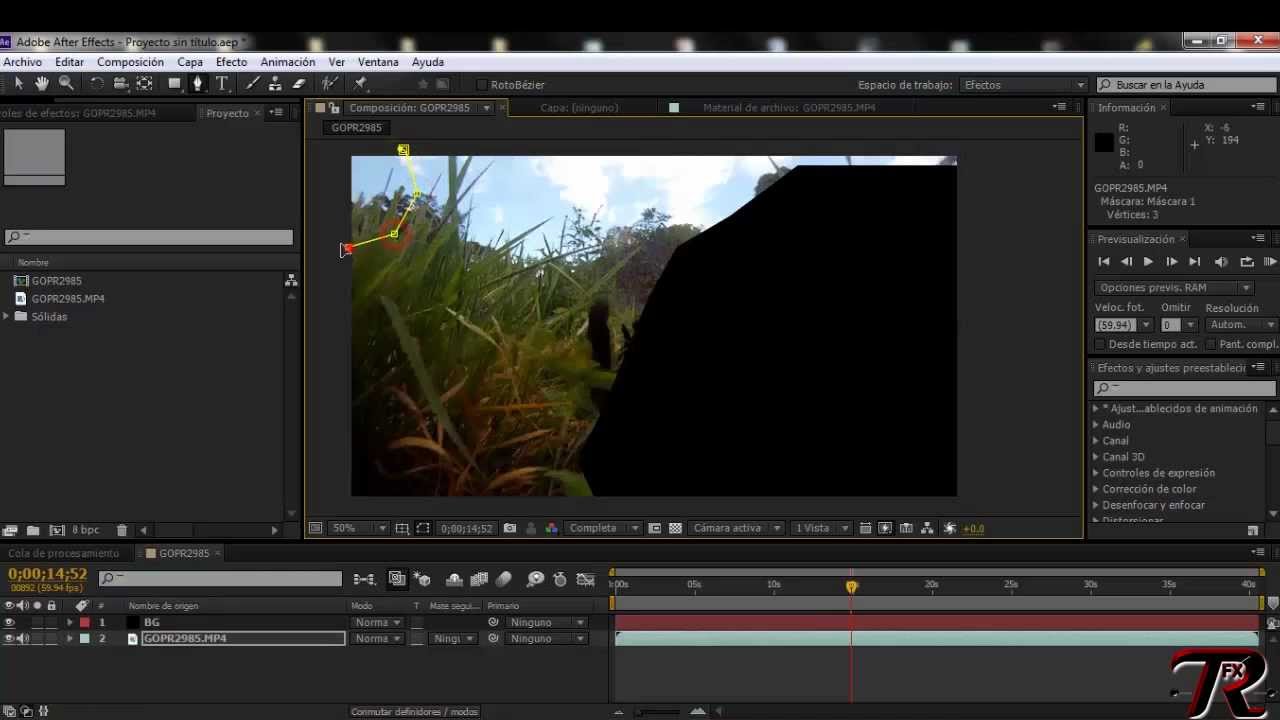Expand the Sólidas folder
Image resolution: width=1280 pixels, height=720 pixels.
coord(6,316)
